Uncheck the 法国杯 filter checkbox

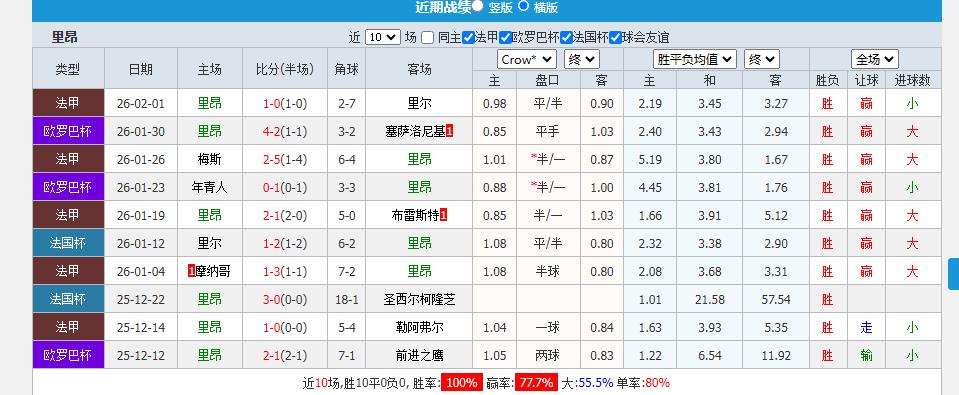pos(566,37)
